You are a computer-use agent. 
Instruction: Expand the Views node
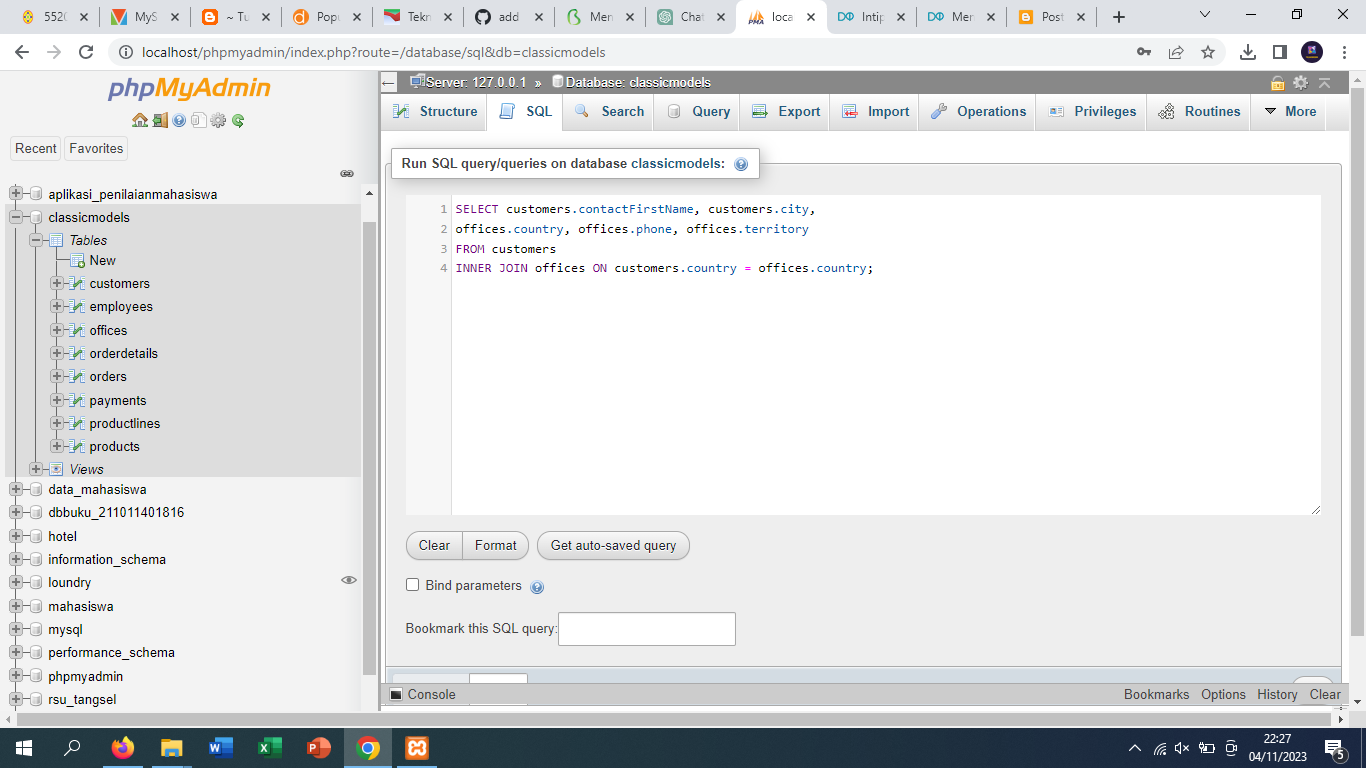(37, 470)
